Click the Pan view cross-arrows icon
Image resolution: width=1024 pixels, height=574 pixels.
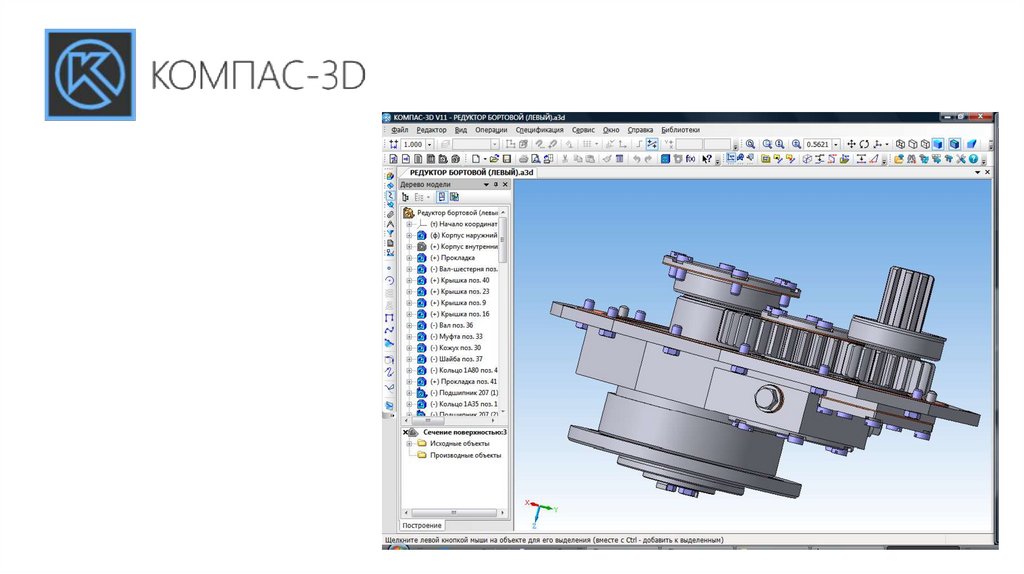(851, 145)
